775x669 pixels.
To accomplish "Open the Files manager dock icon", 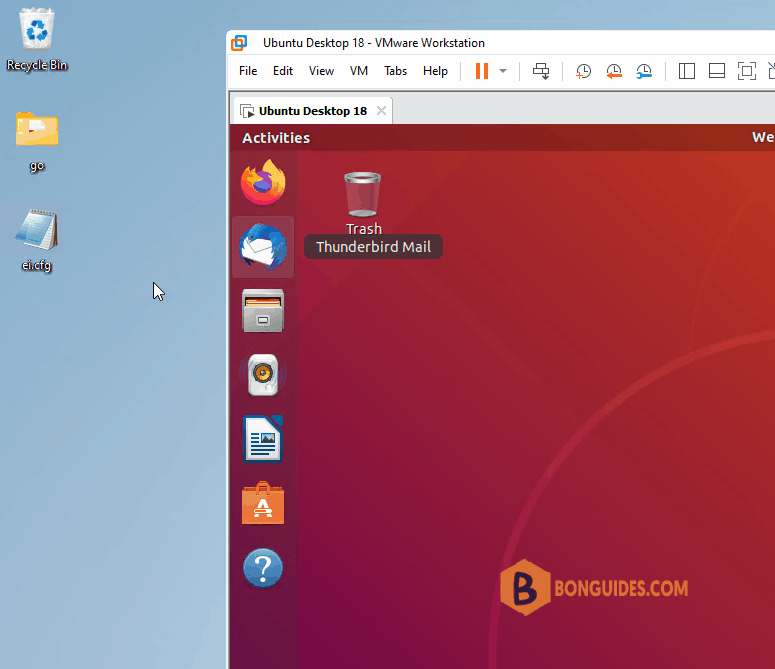I will [x=263, y=311].
